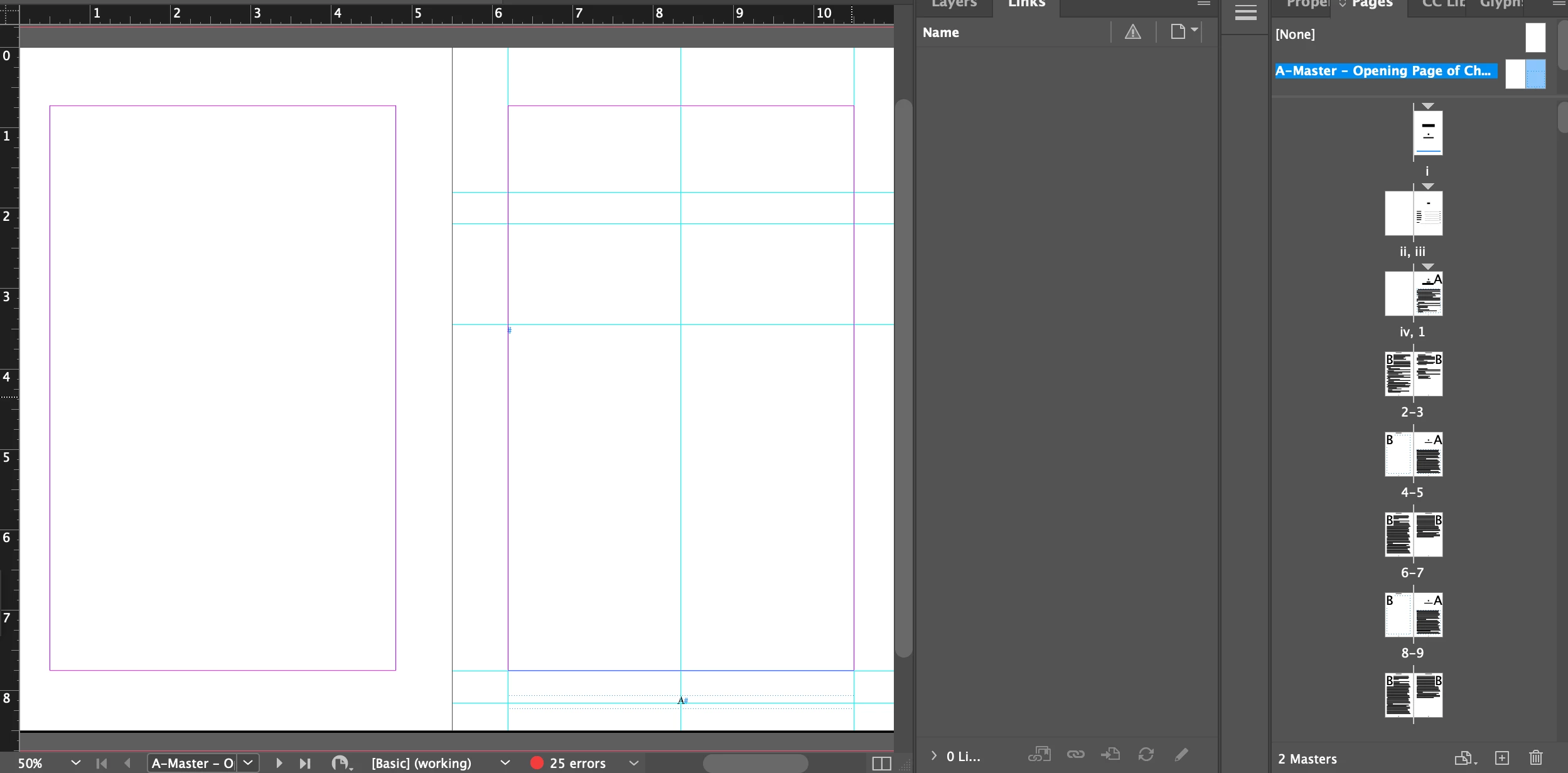Click the Relink chain icon
The width and height of the screenshot is (1568, 773).
[x=1075, y=754]
